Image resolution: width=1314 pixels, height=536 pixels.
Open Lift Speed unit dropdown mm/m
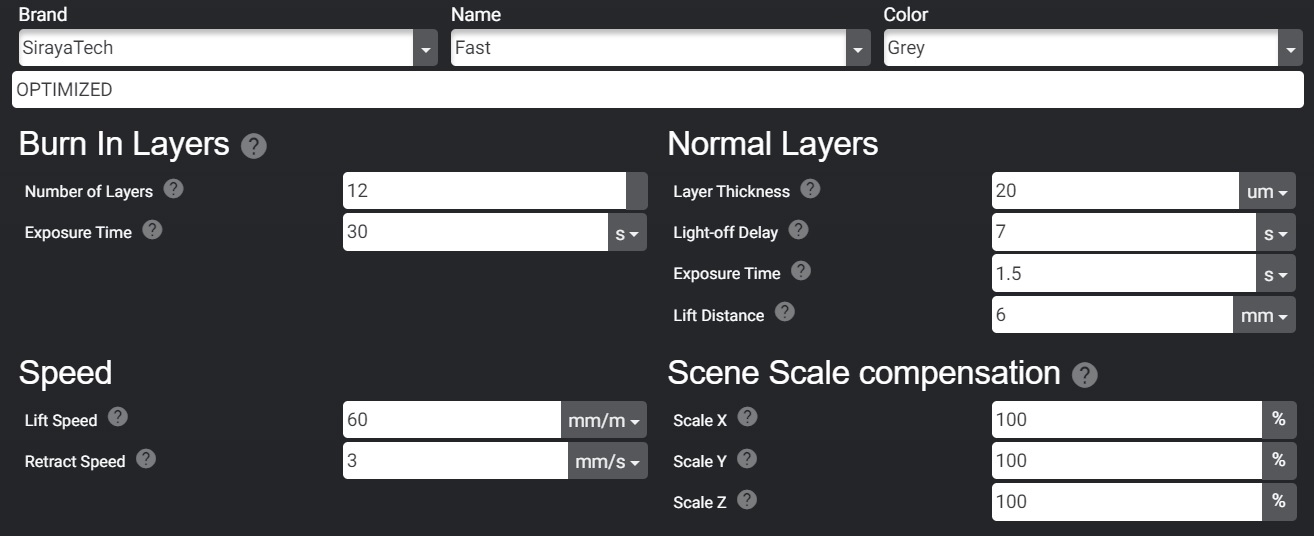(604, 420)
